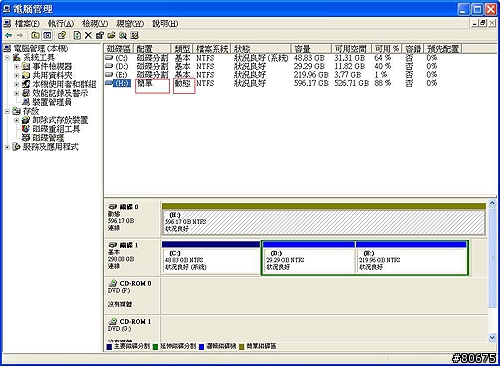The image size is (500, 366).
Task: Click the CD-ROM 0 DVD (F:) label
Action: pyautogui.click(x=132, y=295)
